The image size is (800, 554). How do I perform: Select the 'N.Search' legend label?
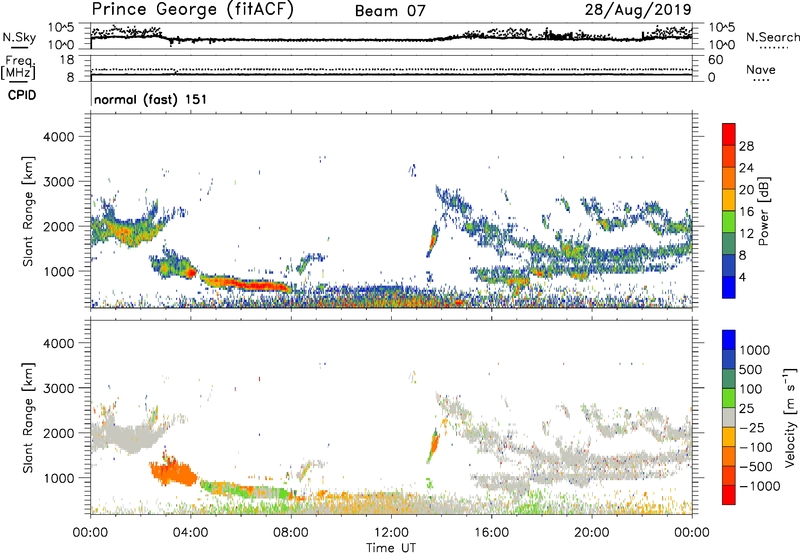pos(773,37)
